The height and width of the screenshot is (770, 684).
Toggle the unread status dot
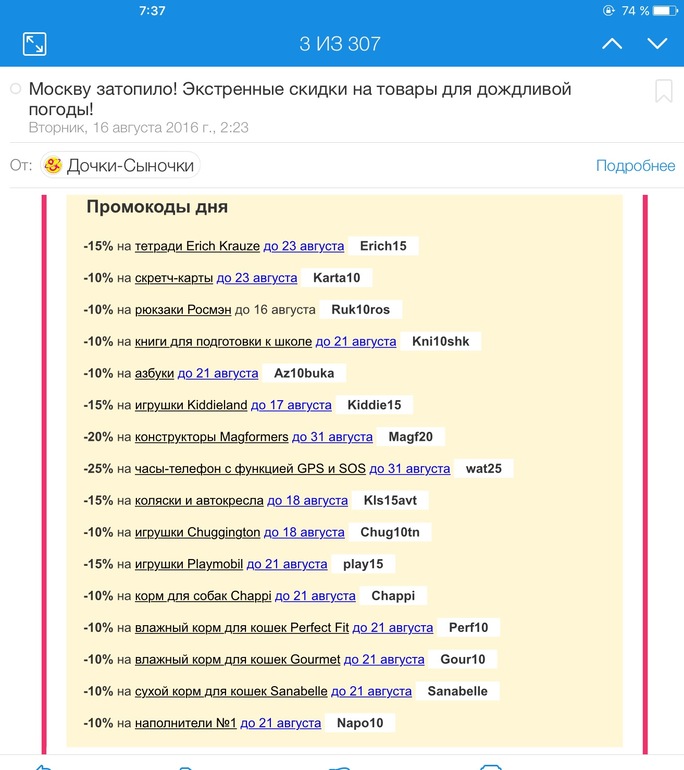point(15,90)
